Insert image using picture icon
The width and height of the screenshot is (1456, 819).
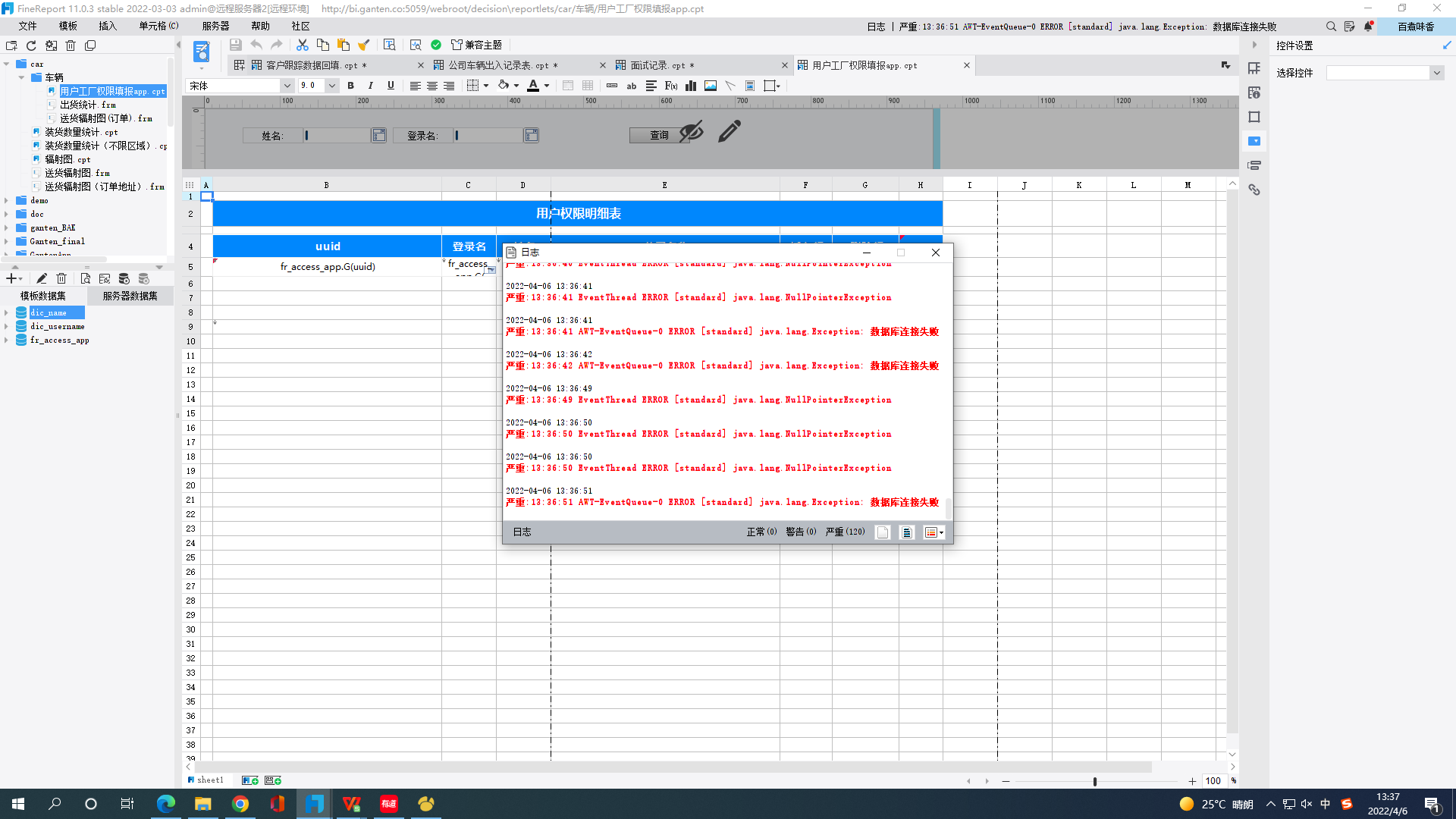click(711, 86)
